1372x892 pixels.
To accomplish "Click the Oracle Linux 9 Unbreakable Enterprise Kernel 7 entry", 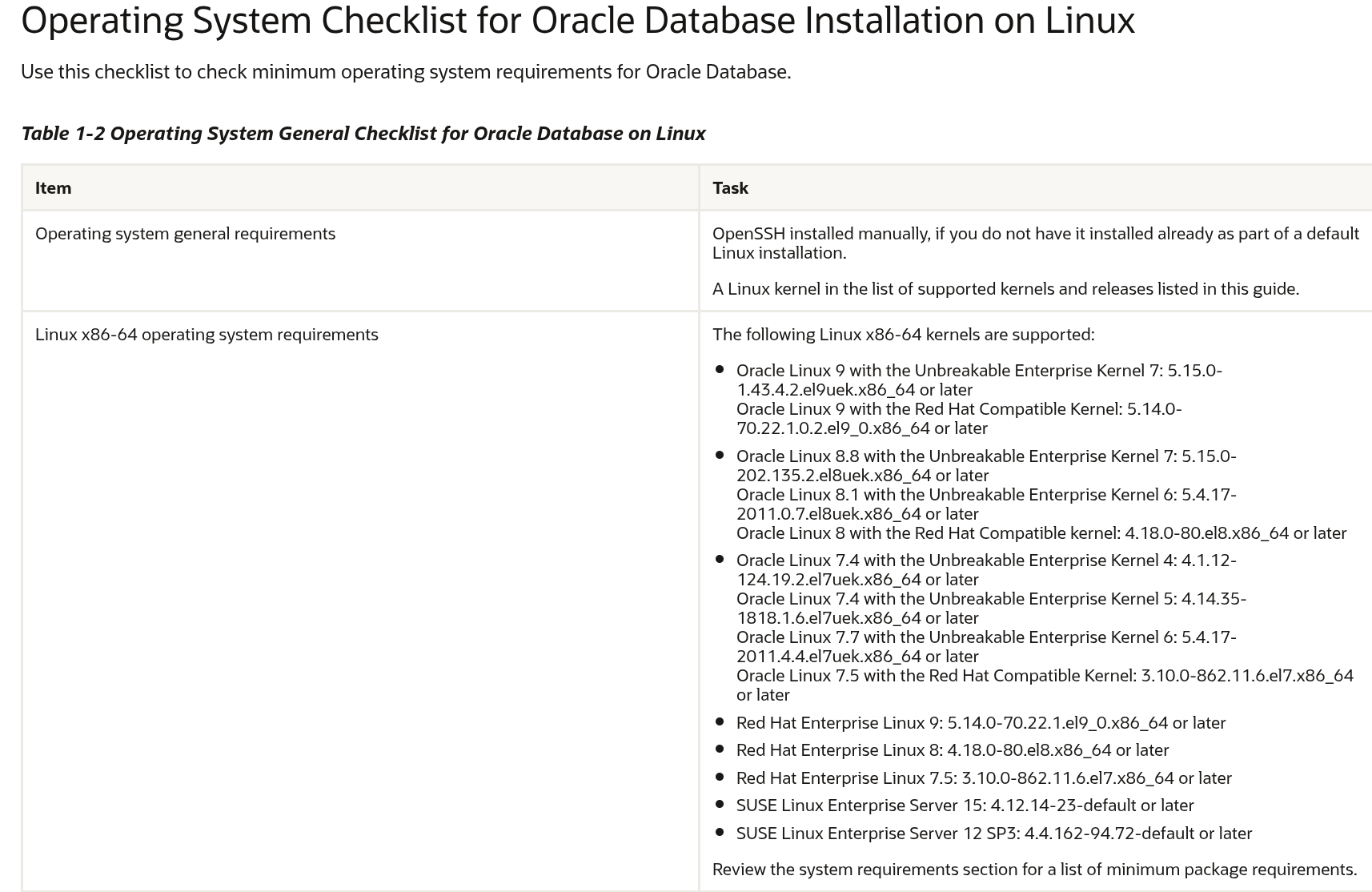I will coord(978,380).
